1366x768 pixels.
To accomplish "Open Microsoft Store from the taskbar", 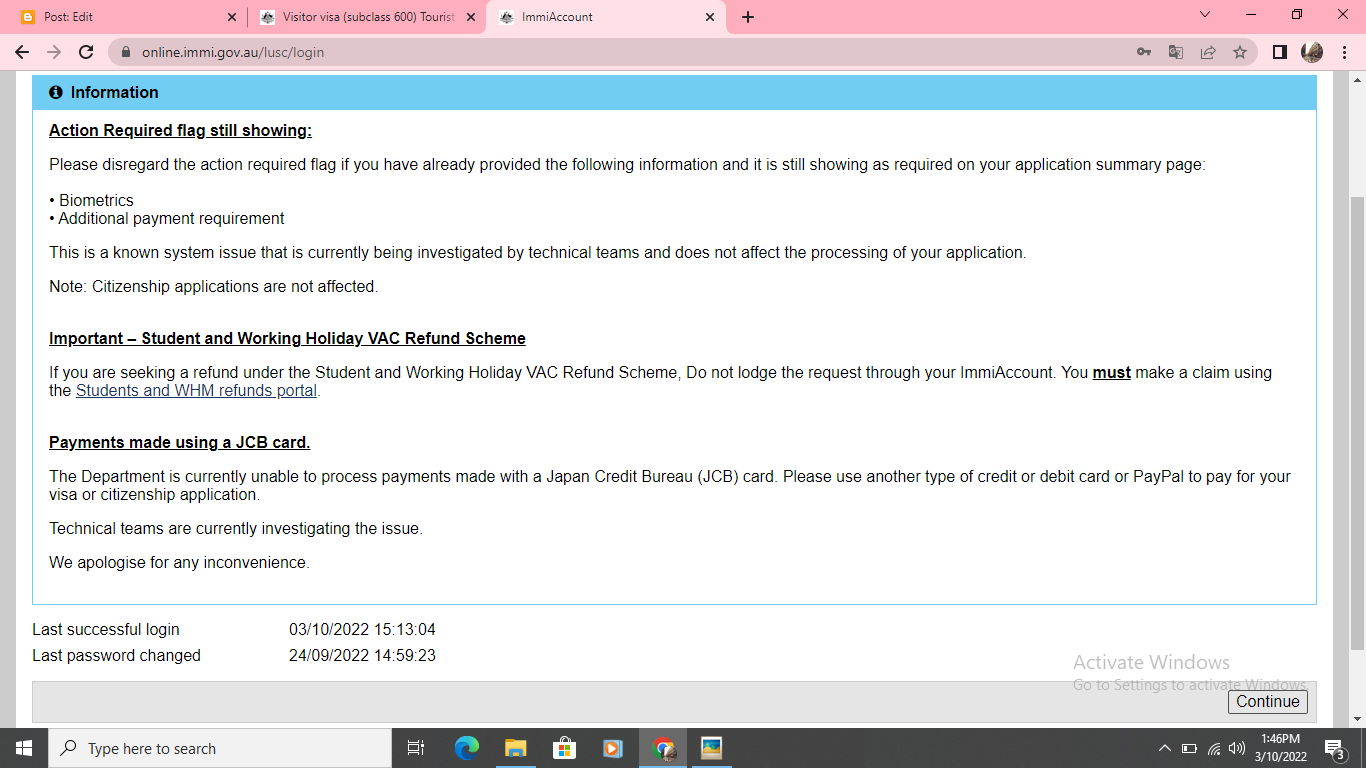I will 564,748.
